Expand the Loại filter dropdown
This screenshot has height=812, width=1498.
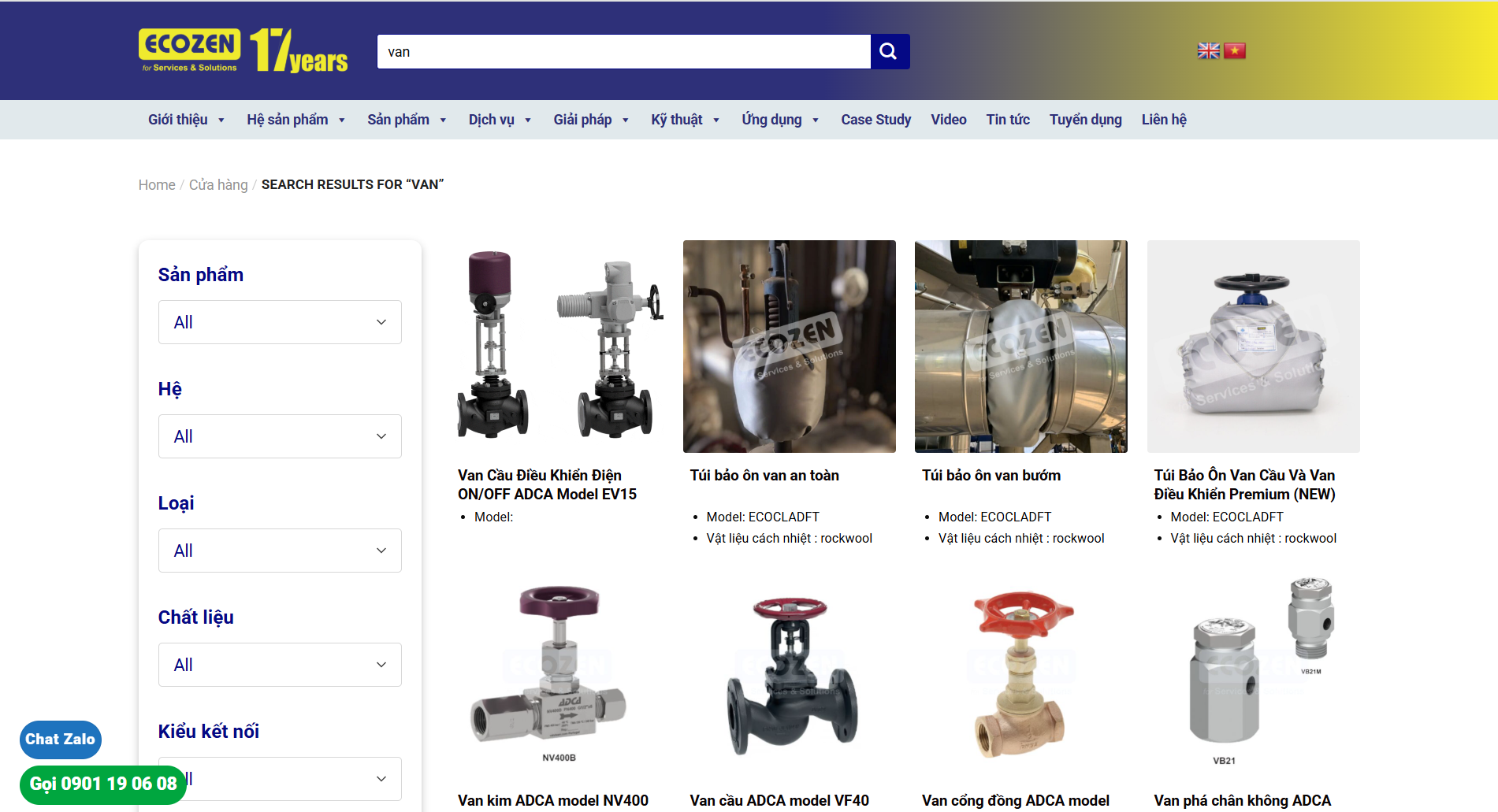[280, 551]
